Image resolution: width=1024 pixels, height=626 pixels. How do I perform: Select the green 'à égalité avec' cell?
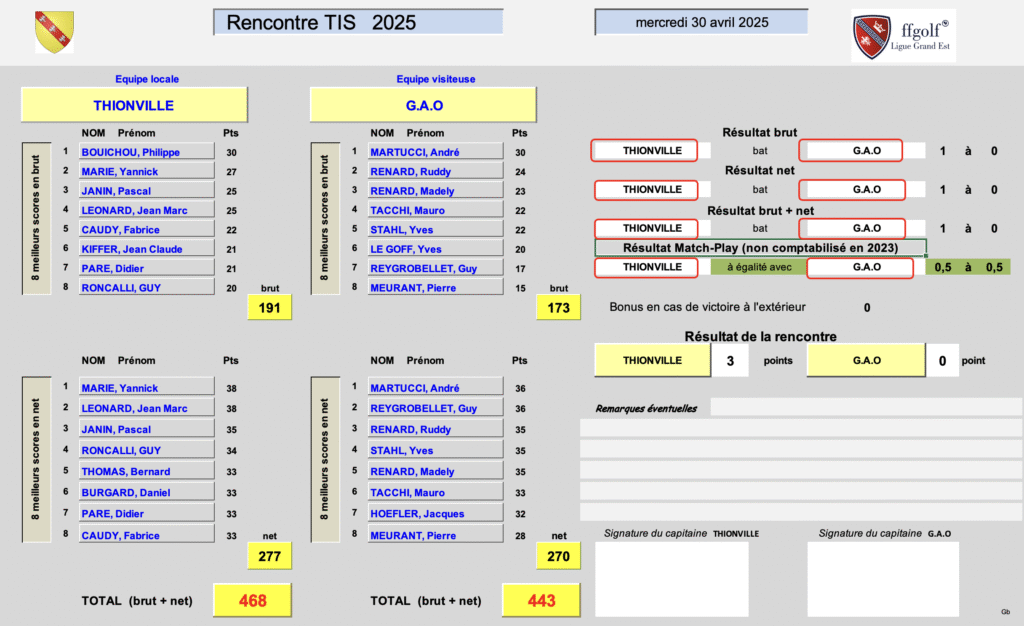[x=757, y=267]
